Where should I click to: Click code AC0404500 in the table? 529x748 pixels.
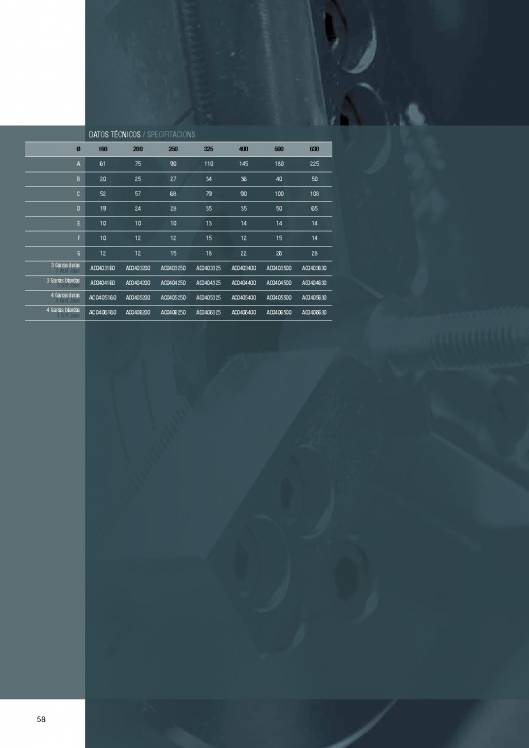point(279,283)
